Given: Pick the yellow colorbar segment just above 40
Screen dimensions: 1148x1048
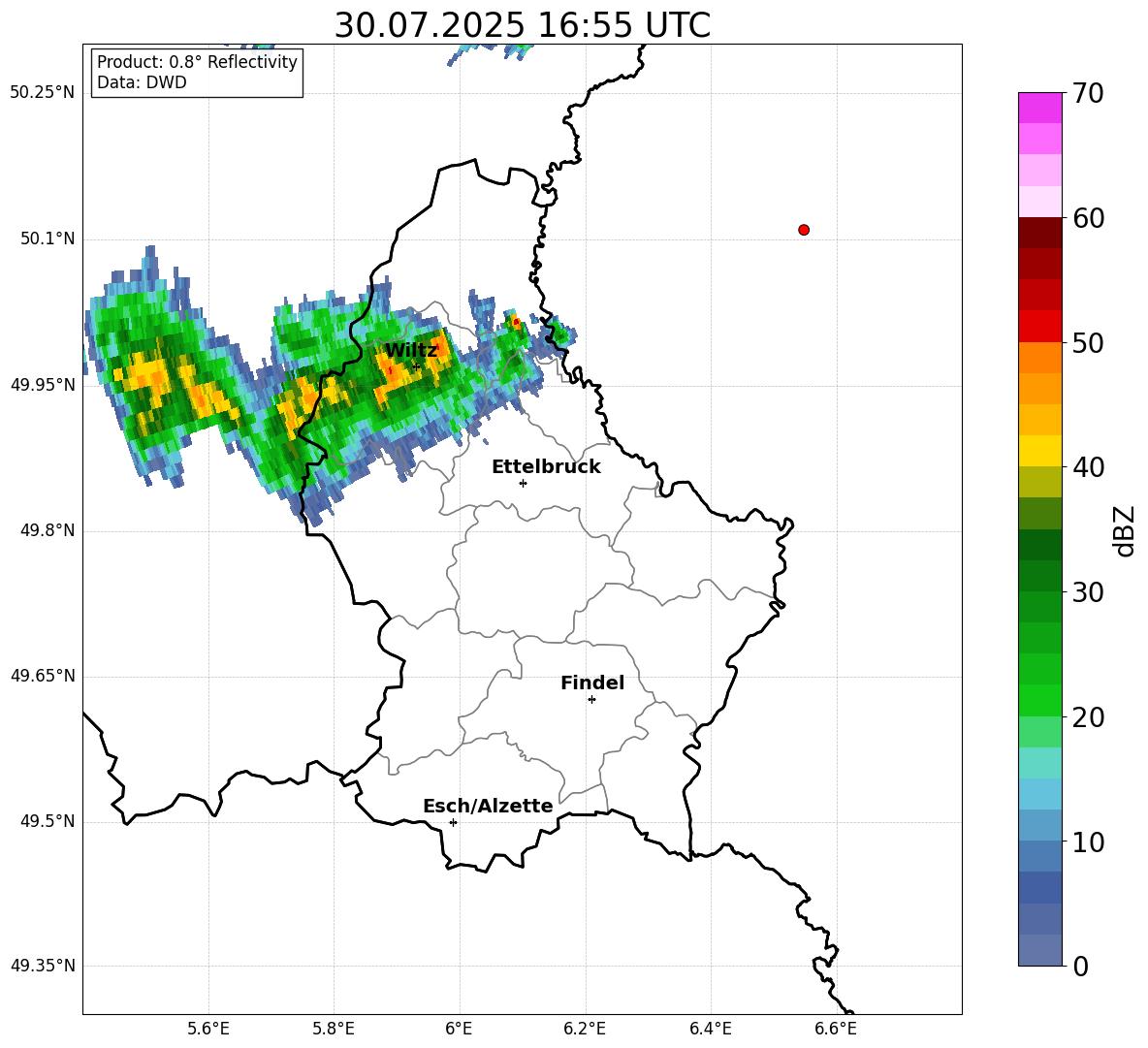Looking at the screenshot, I should (x=1039, y=451).
